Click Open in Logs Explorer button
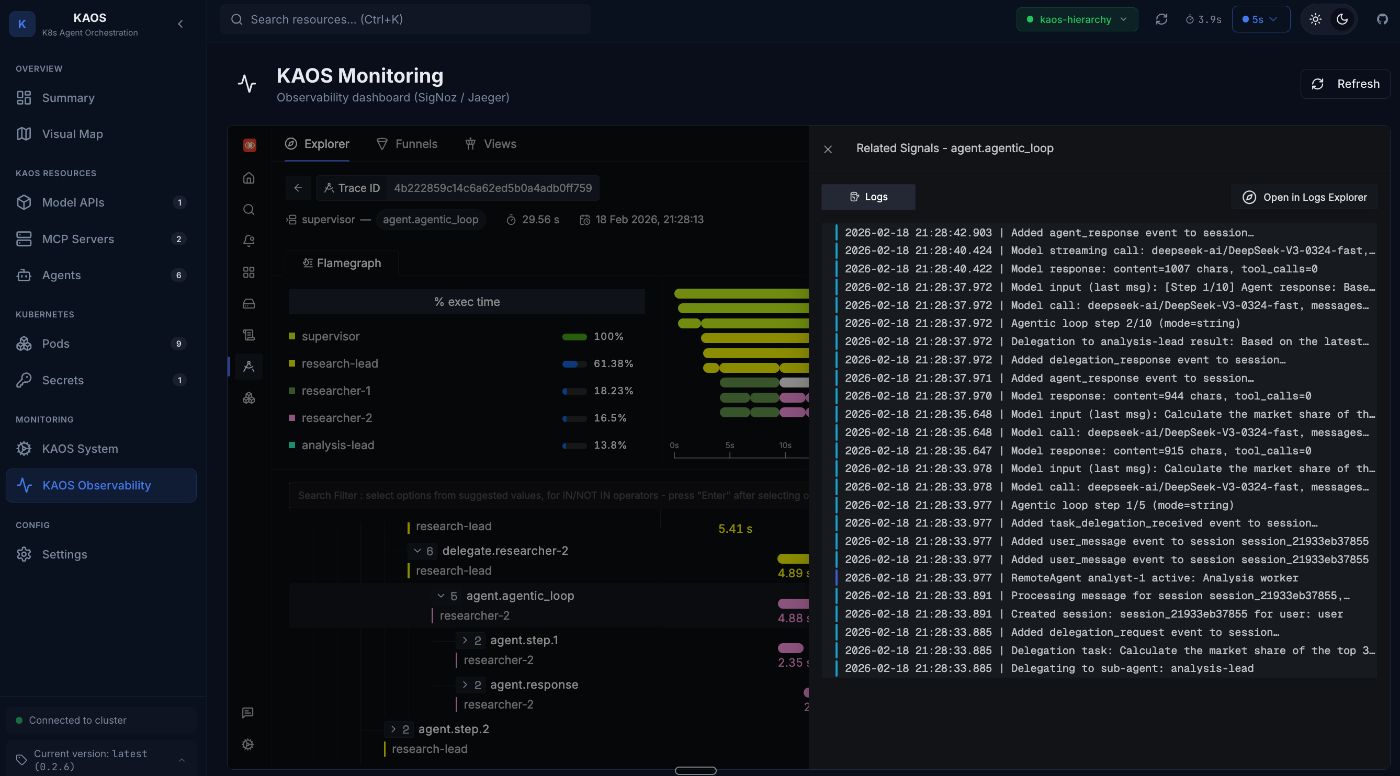This screenshot has width=1400, height=776. pos(1305,197)
